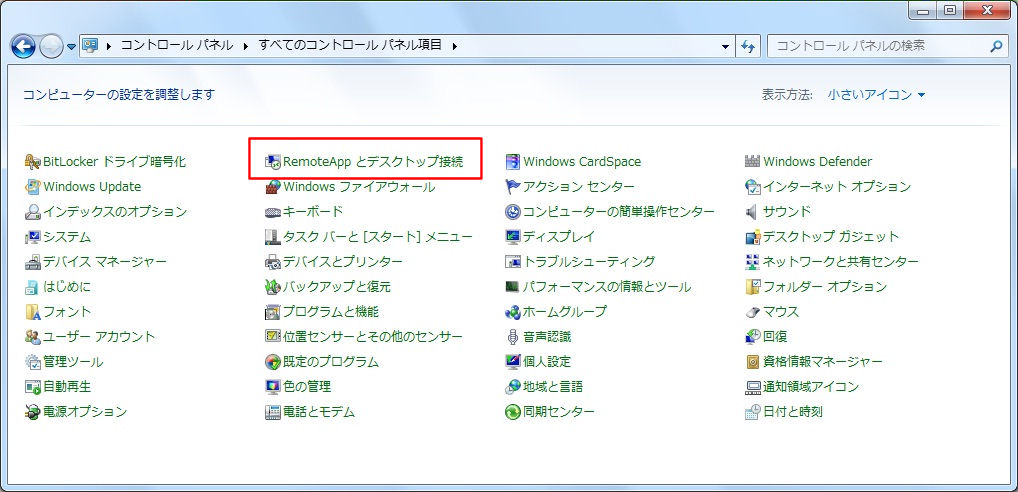
Task: Open the はじめに icon
Action: pos(32,287)
